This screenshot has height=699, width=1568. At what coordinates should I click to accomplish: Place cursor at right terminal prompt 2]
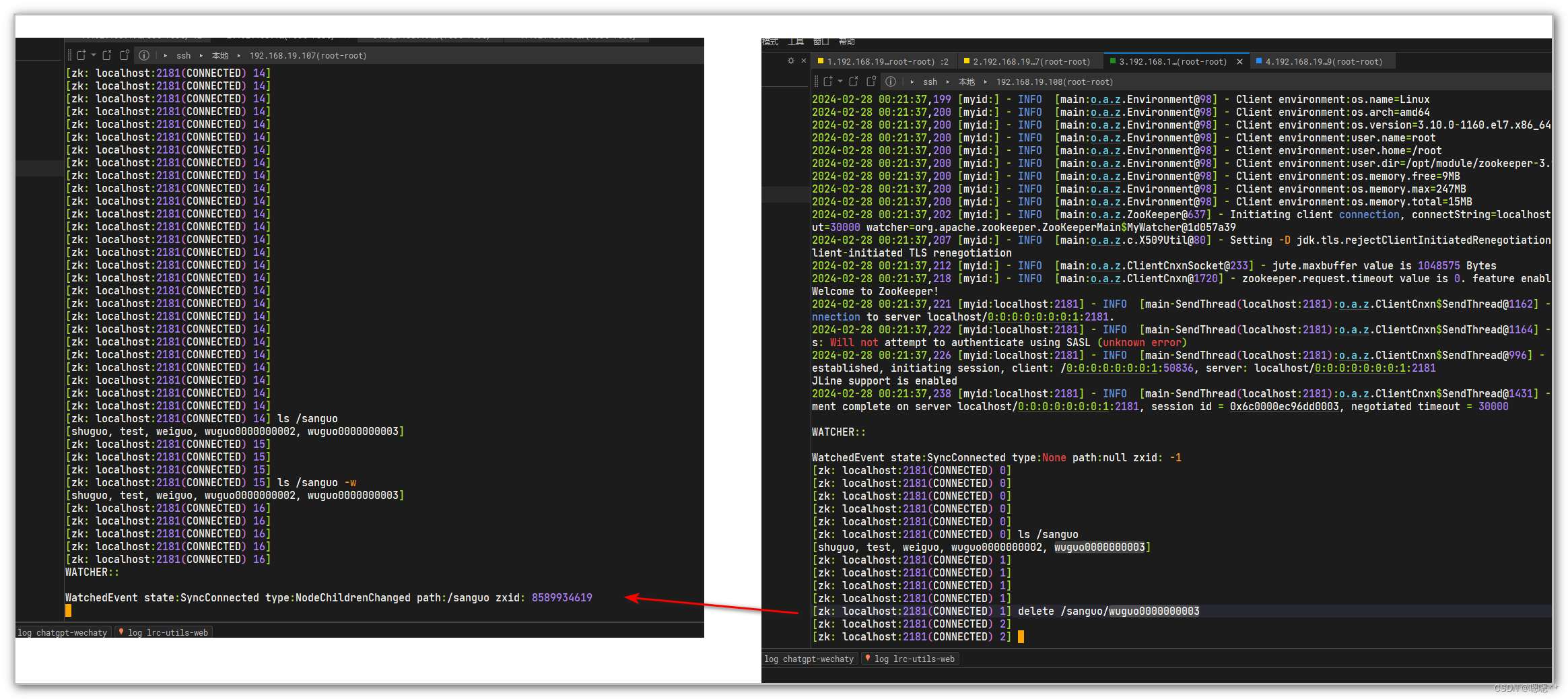[x=1021, y=636]
